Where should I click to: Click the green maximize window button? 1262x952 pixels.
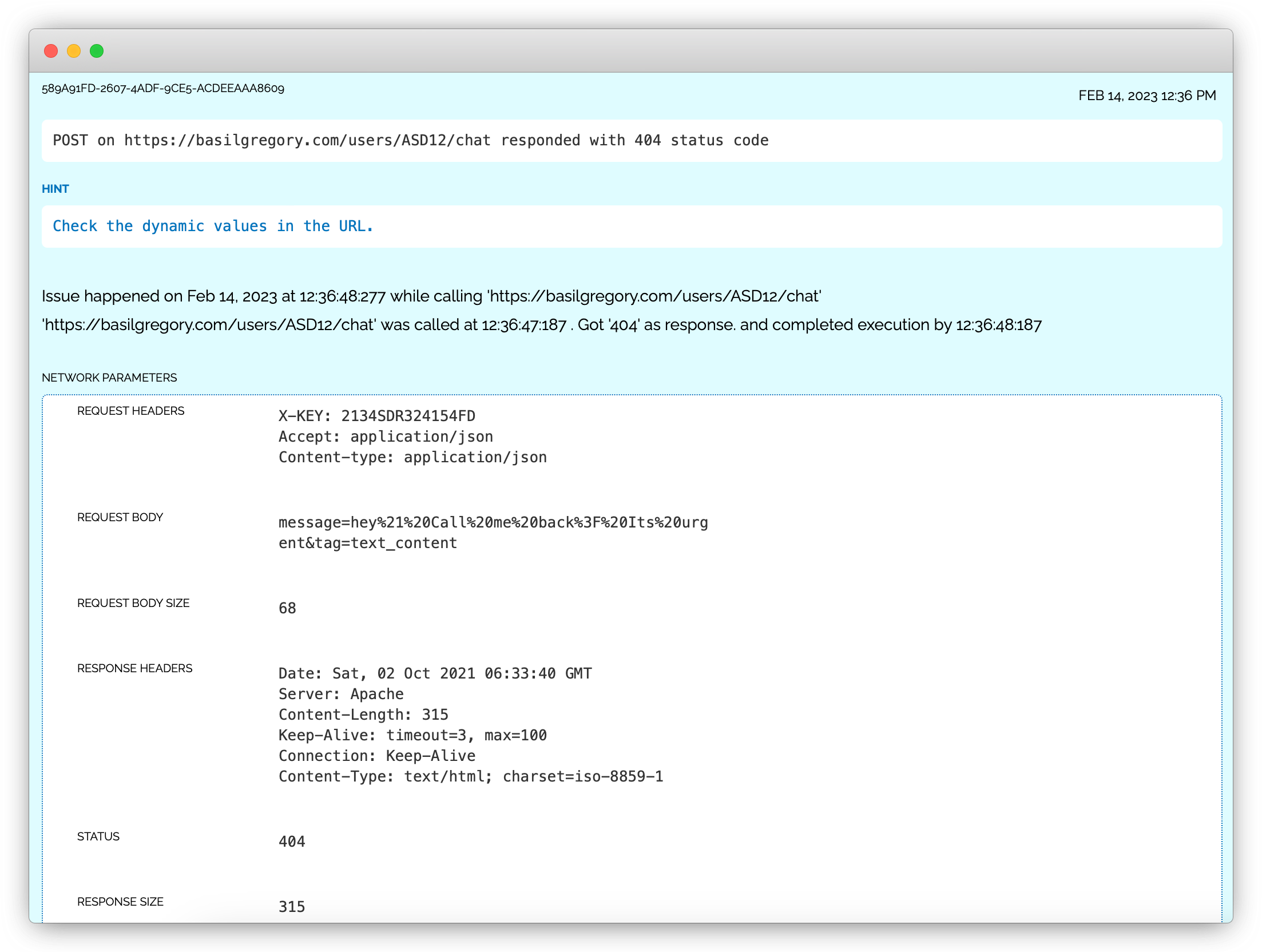click(97, 51)
